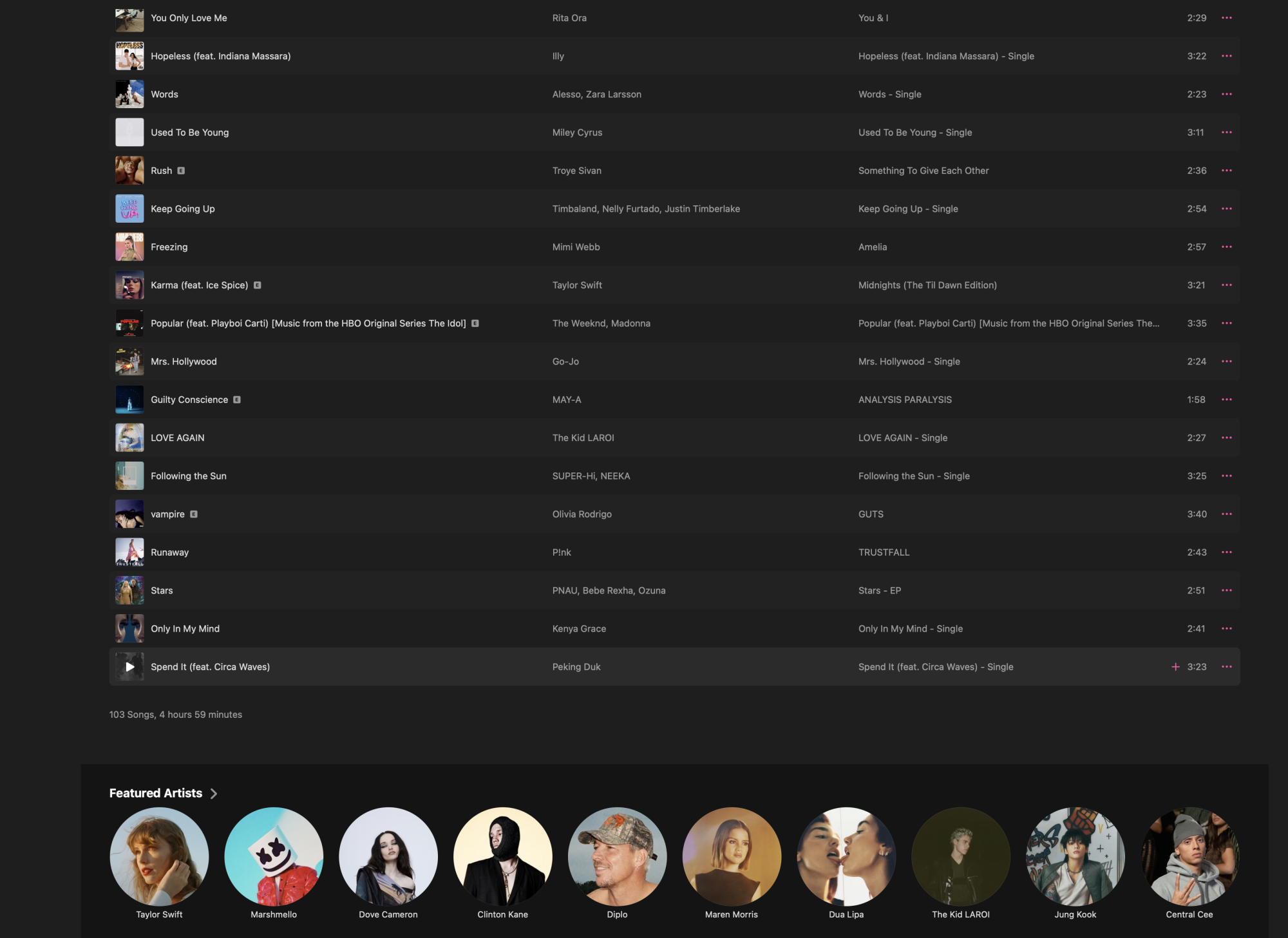Open album link Something To Give Each Other
The height and width of the screenshot is (938, 1288).
pyautogui.click(x=923, y=171)
